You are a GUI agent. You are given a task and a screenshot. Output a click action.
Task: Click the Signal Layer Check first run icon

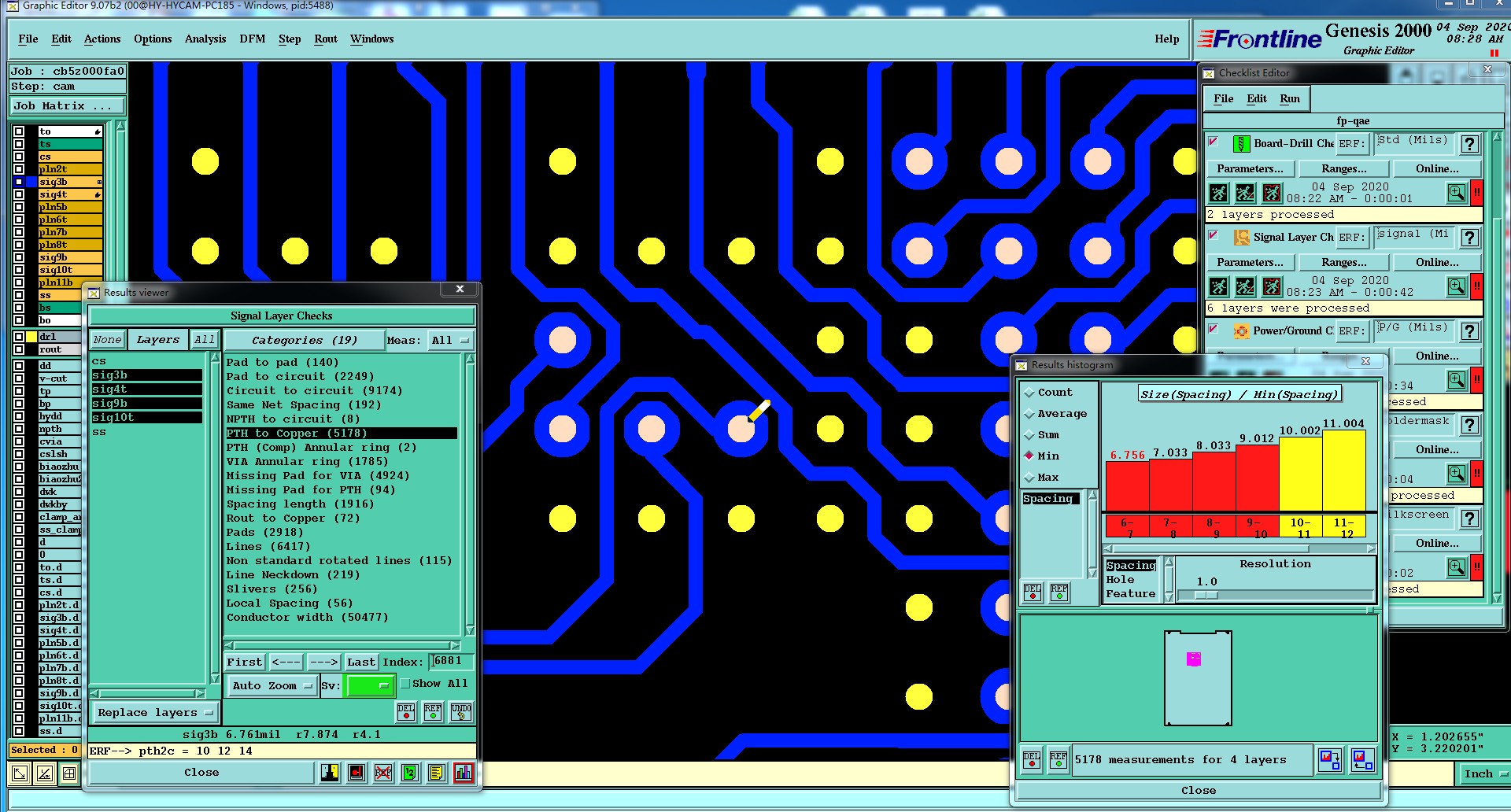coord(1218,286)
